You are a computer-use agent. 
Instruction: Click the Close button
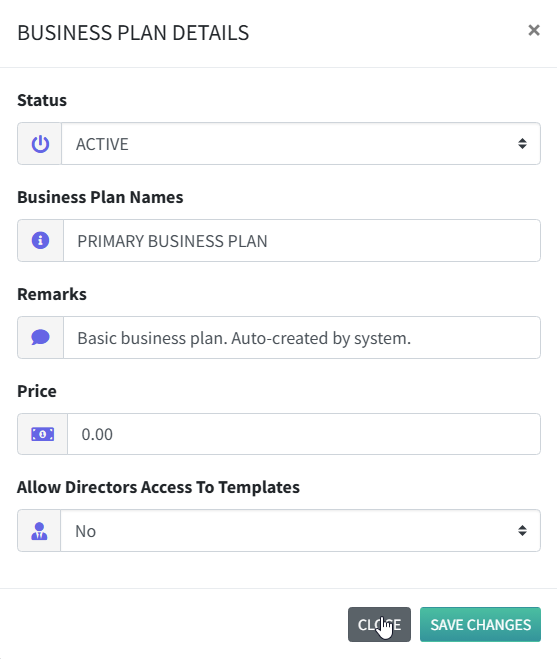379,625
